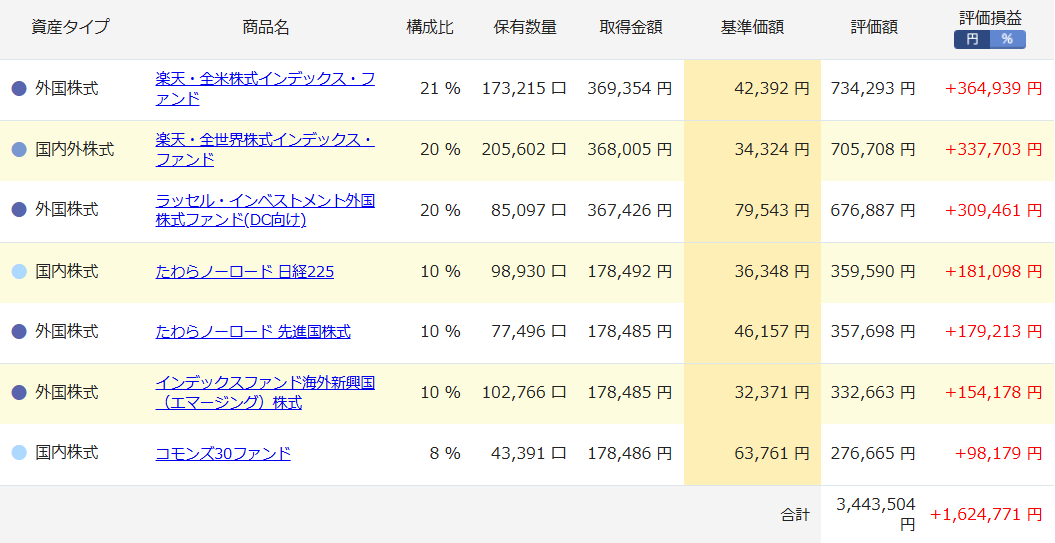1055x543 pixels.
Task: Select acquisition amount 368,005 円
Action: (630, 149)
